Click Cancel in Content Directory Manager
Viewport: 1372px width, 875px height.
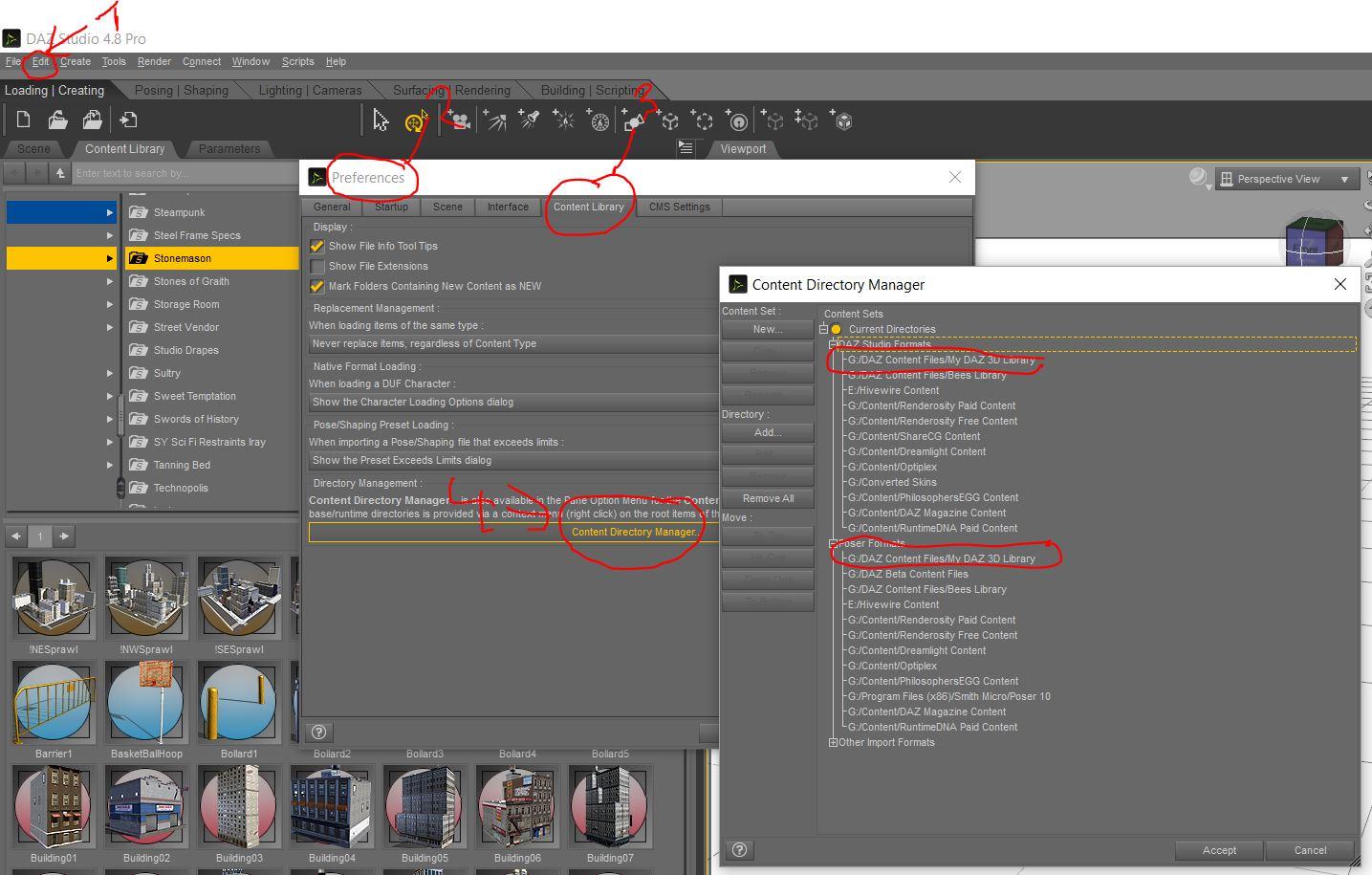point(1310,850)
